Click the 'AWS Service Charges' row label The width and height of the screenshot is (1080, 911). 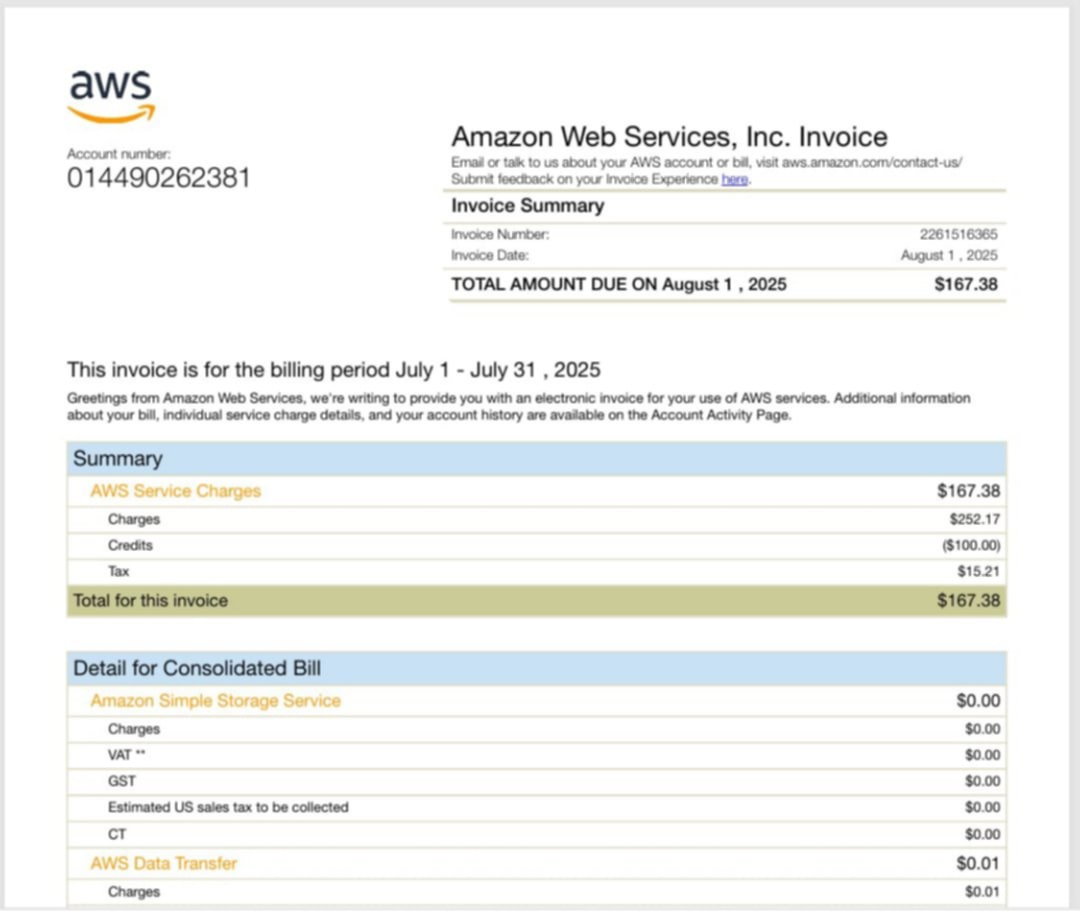point(176,491)
